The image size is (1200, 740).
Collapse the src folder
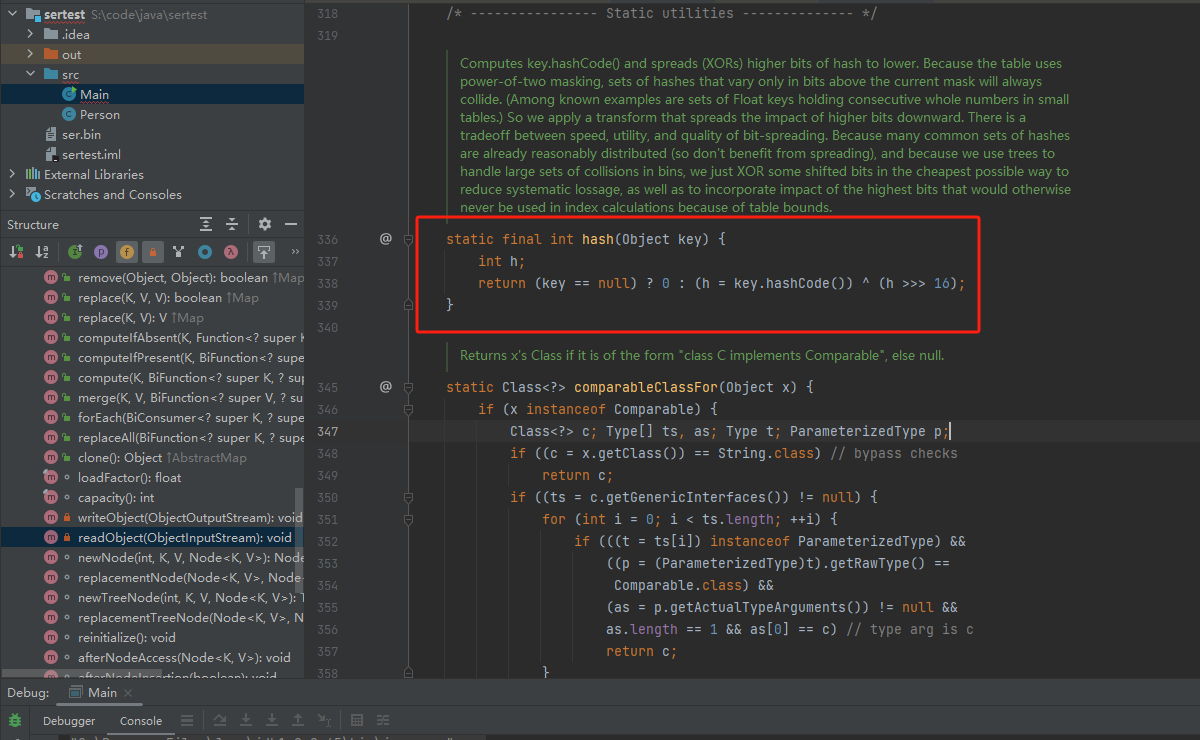point(30,74)
